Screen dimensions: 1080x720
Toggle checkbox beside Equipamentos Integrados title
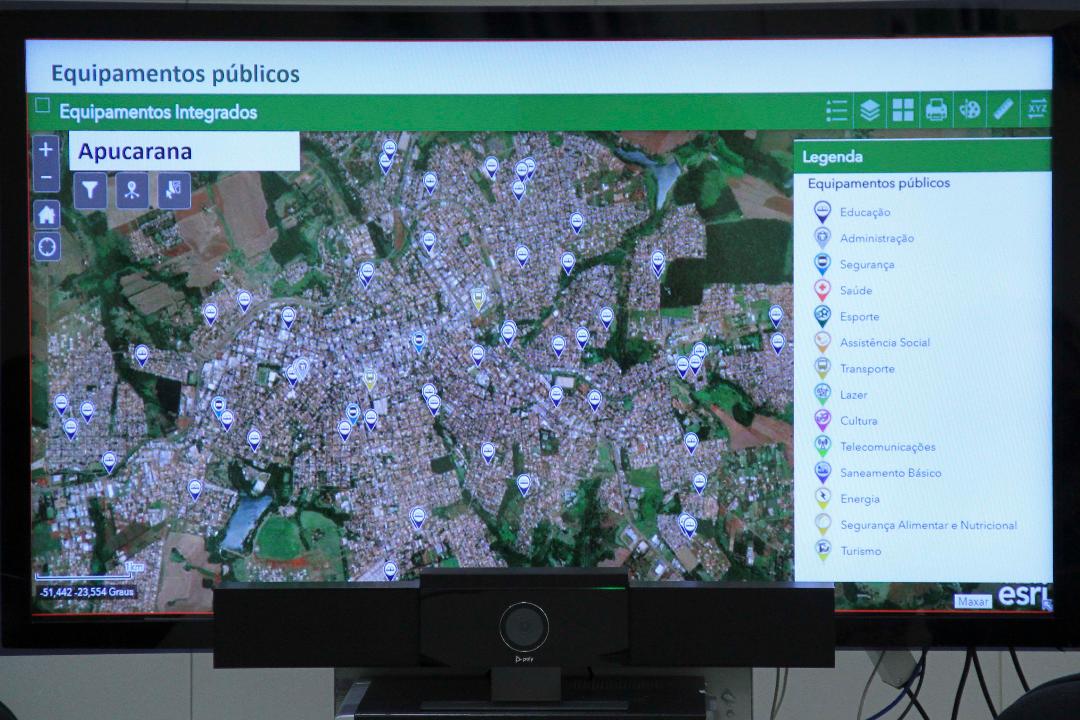pos(43,105)
